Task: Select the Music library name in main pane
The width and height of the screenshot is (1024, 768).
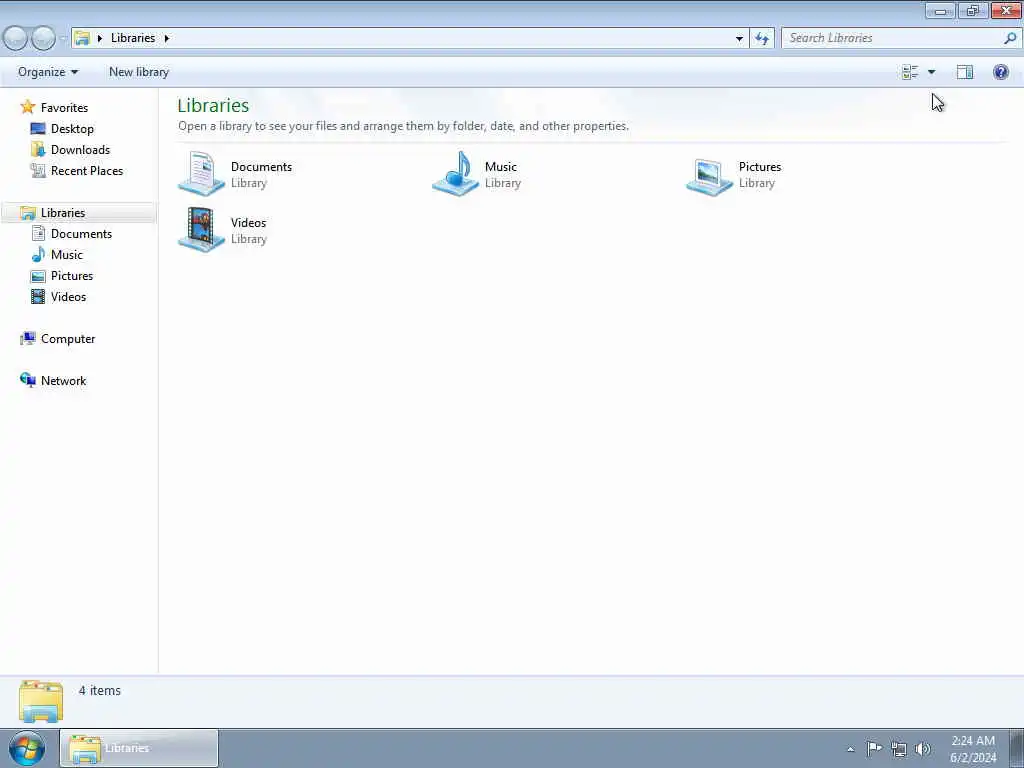Action: [x=500, y=167]
